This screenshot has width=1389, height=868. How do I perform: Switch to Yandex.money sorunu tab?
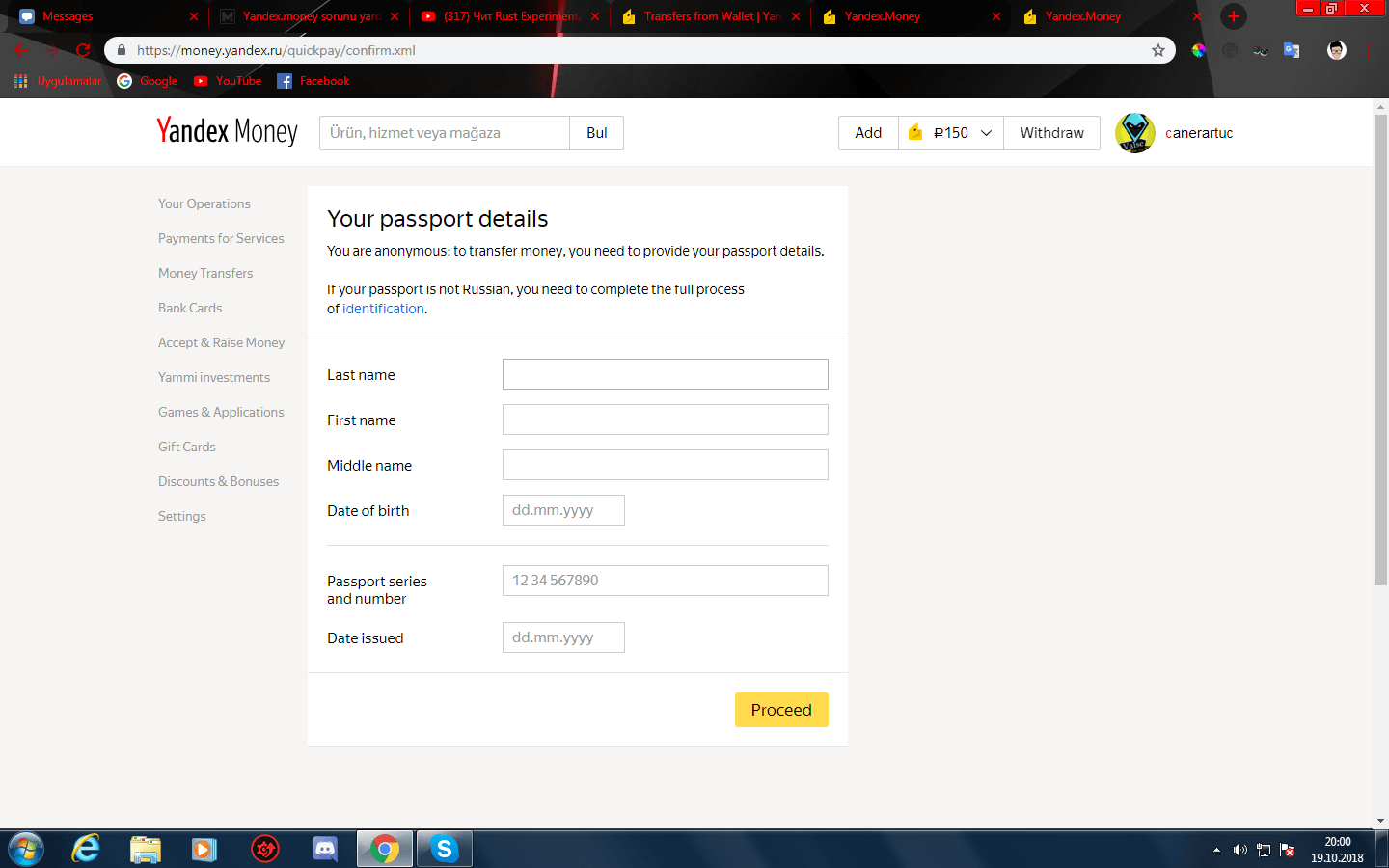[309, 16]
